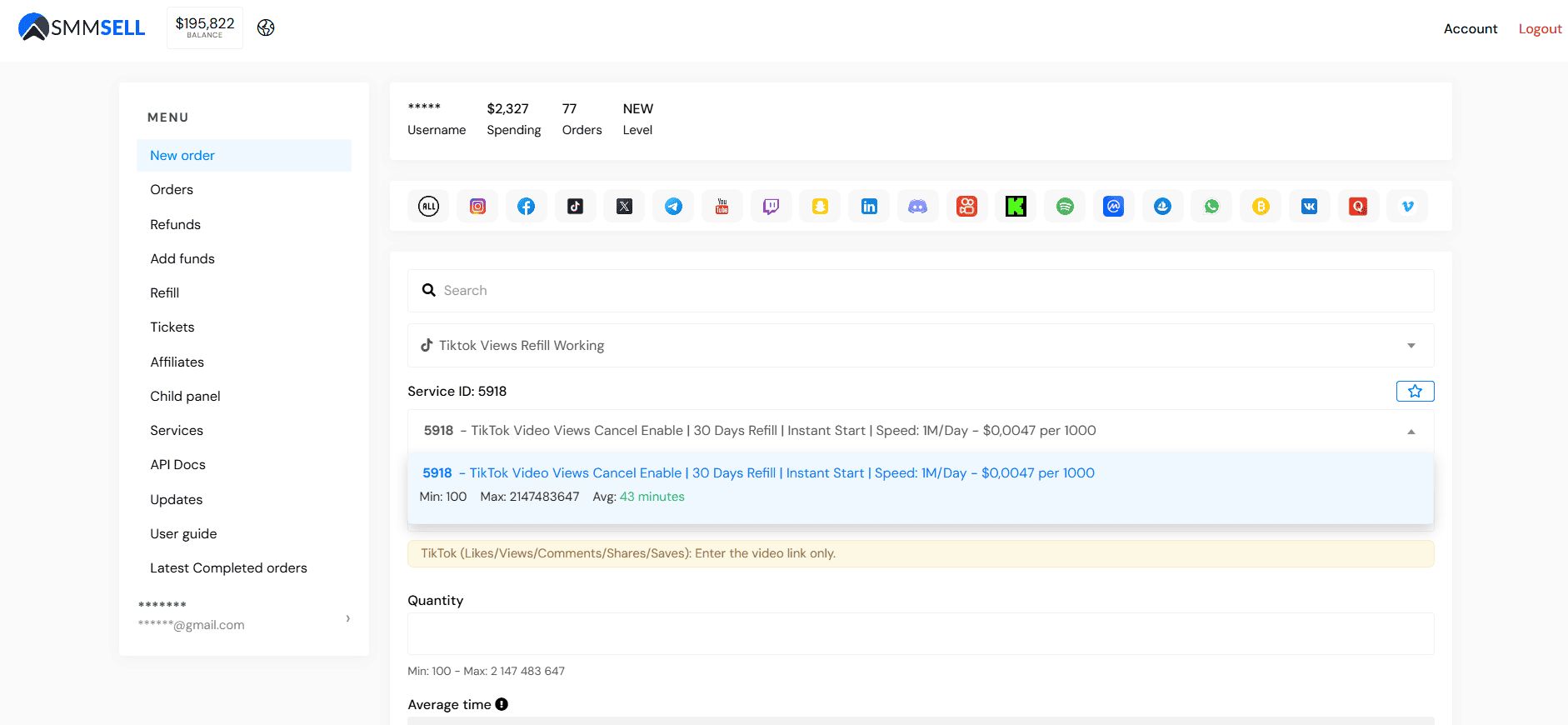
Task: Click the NEW Level value
Action: click(638, 108)
